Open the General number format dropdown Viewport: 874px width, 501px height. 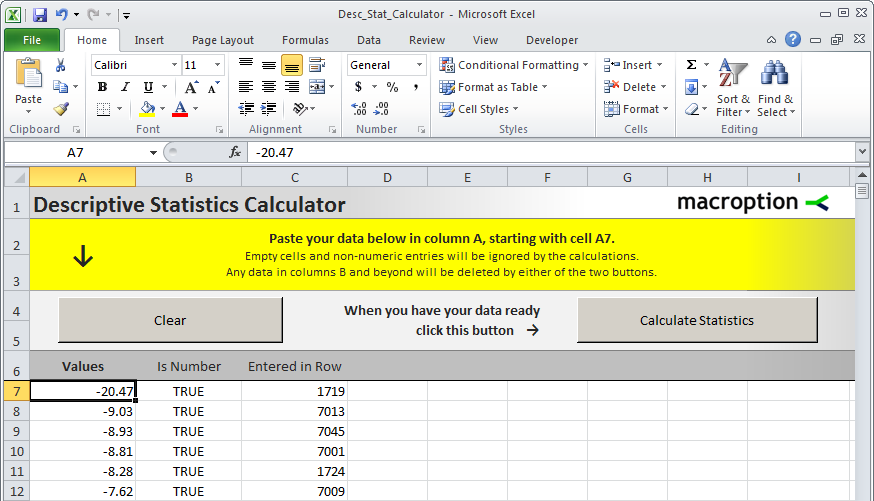coord(419,65)
